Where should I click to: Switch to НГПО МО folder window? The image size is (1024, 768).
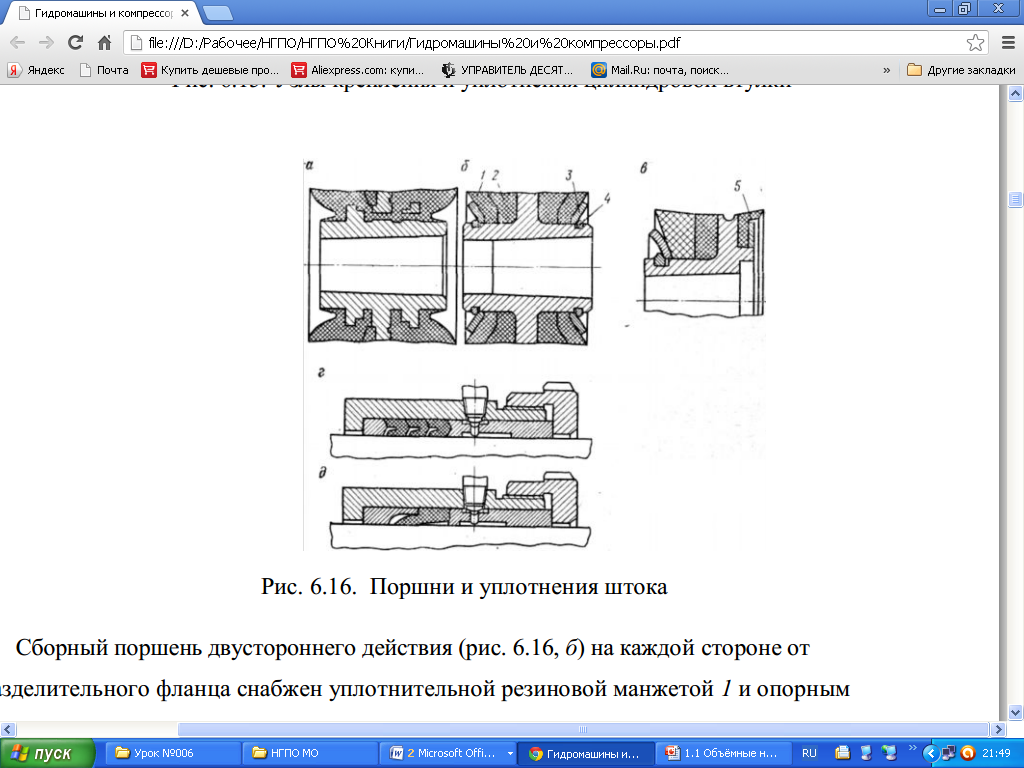click(x=309, y=753)
